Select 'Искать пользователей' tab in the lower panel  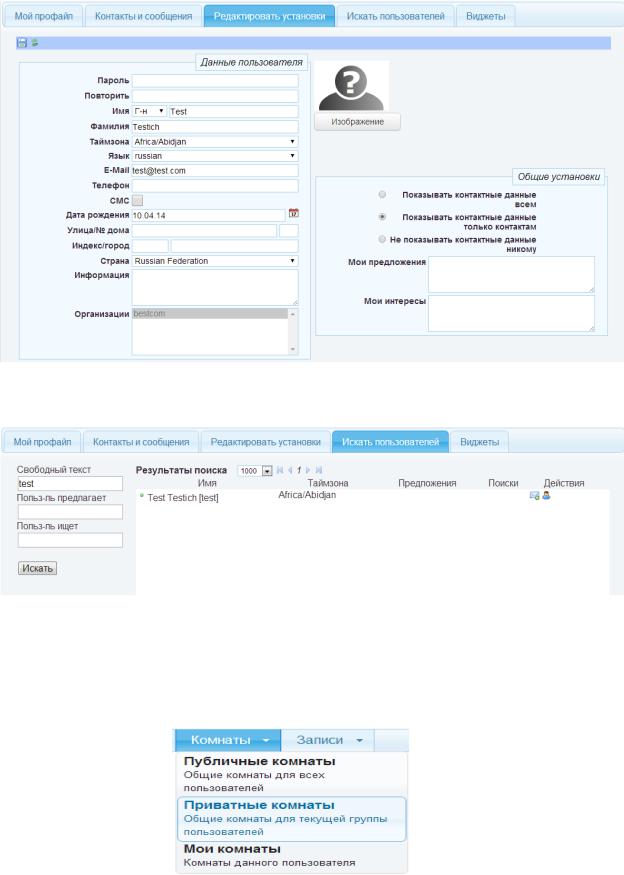click(390, 441)
